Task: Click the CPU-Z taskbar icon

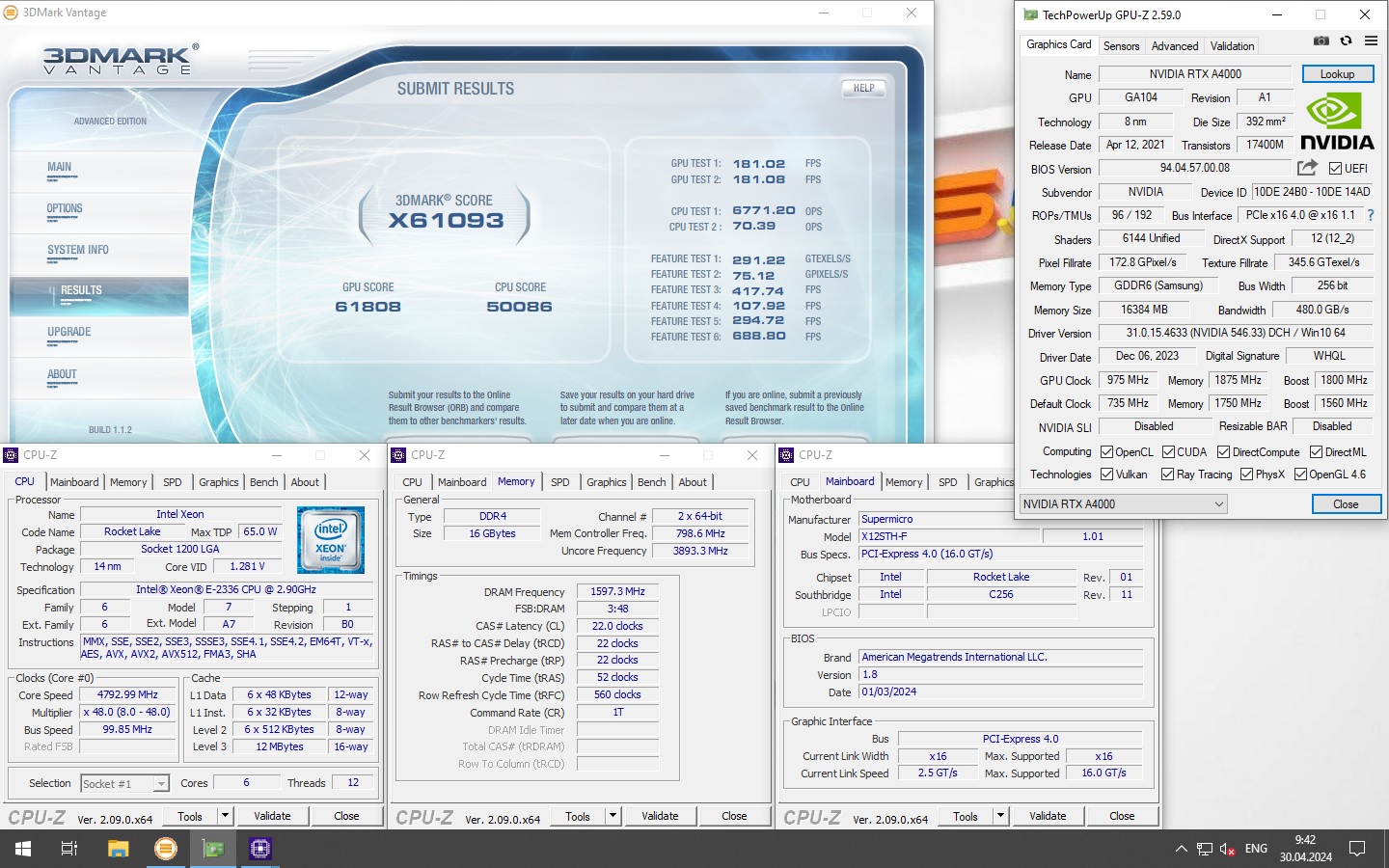Action: click(x=260, y=849)
